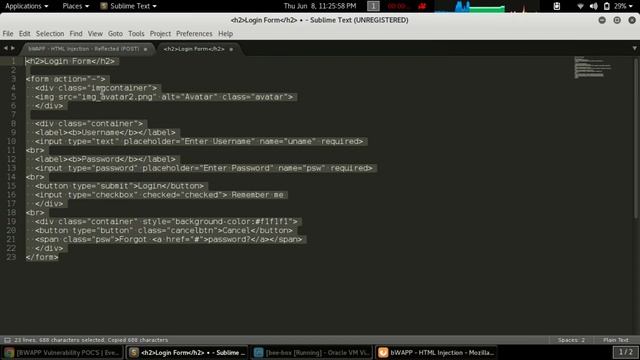This screenshot has height=360, width=640.
Task: Click Firefox icon in bWAPP Mozilla taskbar entry
Action: 383,353
